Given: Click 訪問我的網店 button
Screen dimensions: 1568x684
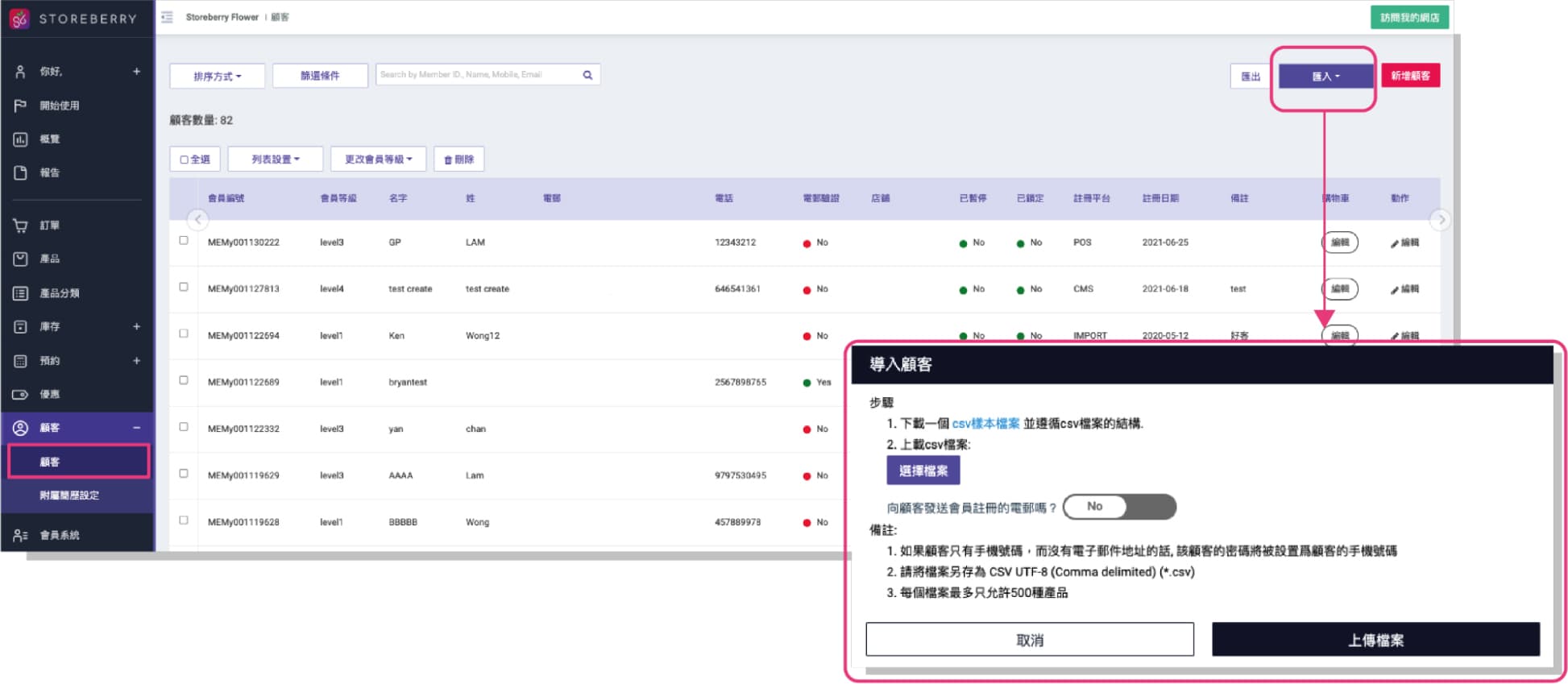Looking at the screenshot, I should tap(1409, 17).
